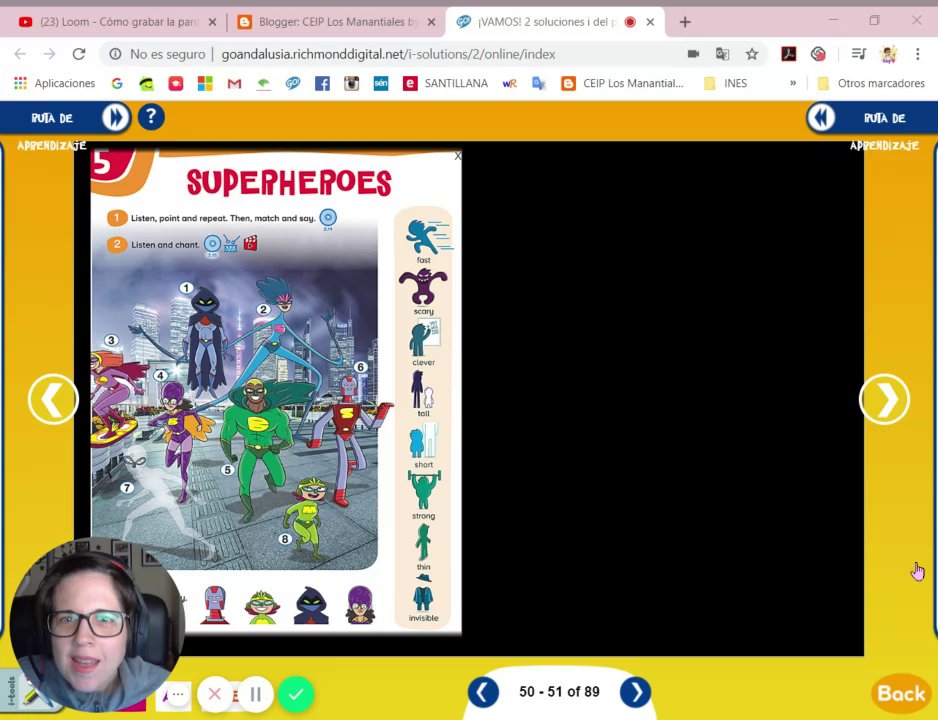Click the 'strong' vocabulary icon
The width and height of the screenshot is (938, 720).
pos(424,491)
